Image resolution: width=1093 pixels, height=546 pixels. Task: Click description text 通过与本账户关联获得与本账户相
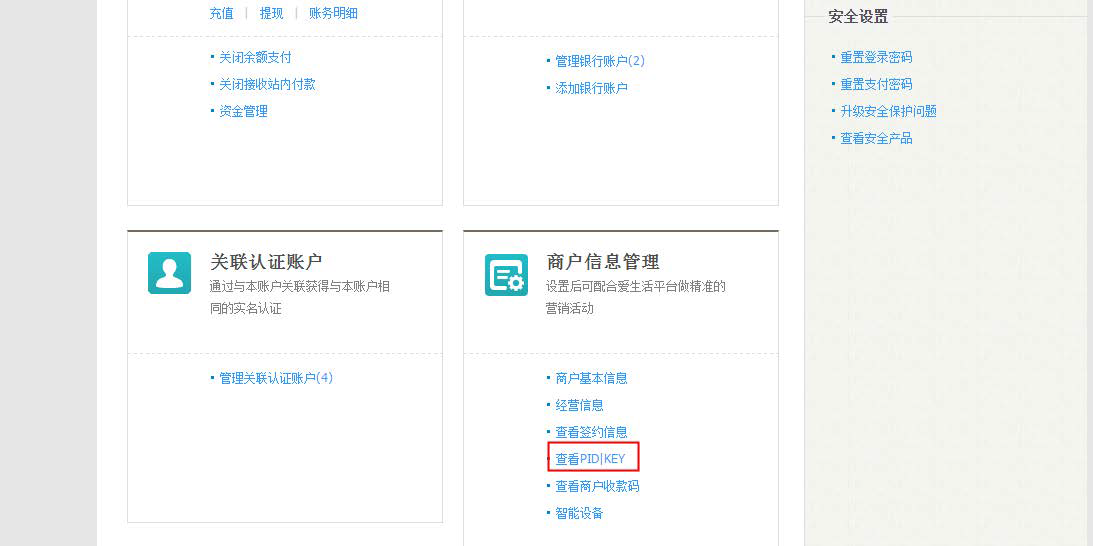300,287
